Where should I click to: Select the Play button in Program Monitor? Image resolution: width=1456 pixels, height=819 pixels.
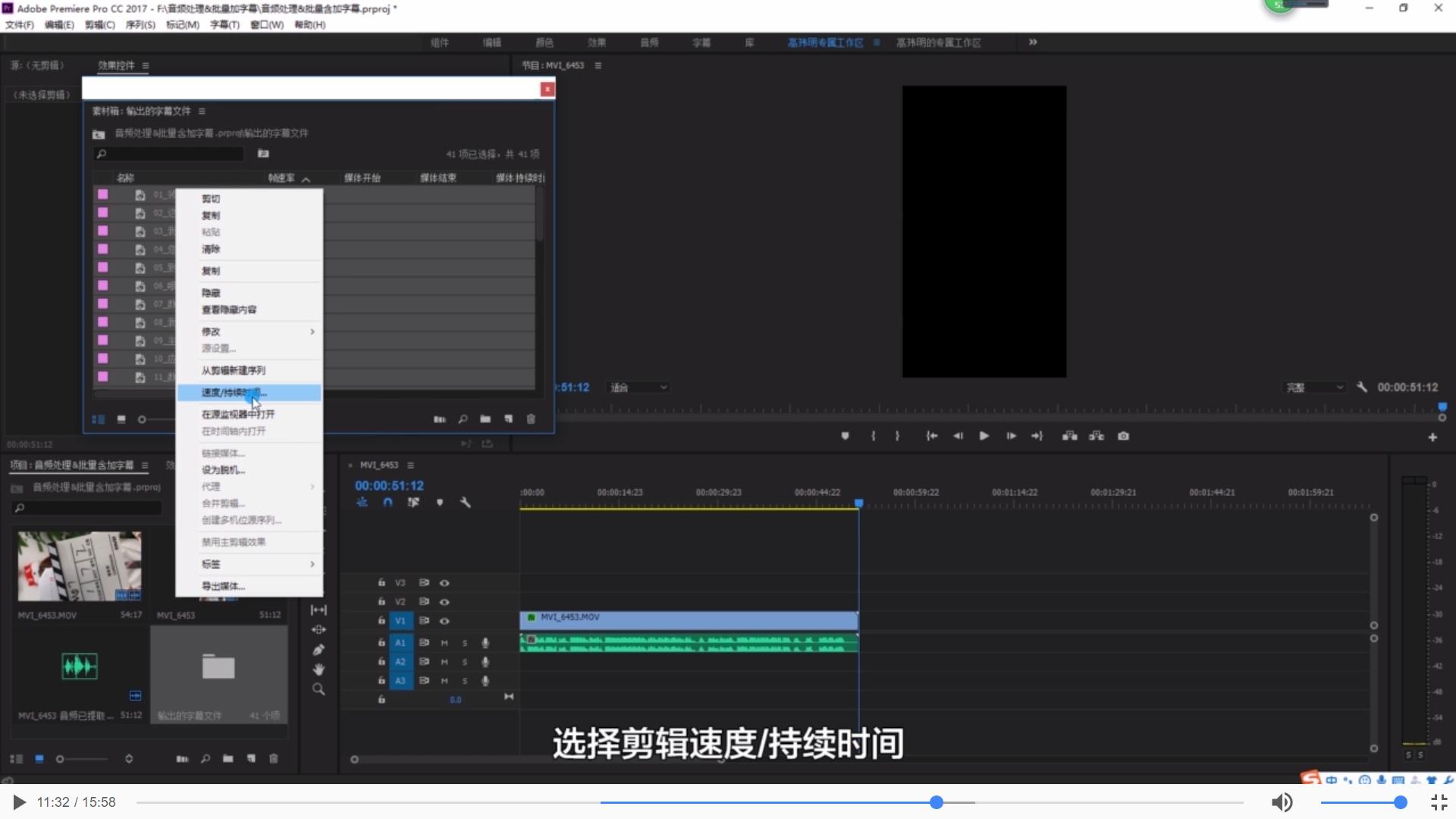click(984, 436)
